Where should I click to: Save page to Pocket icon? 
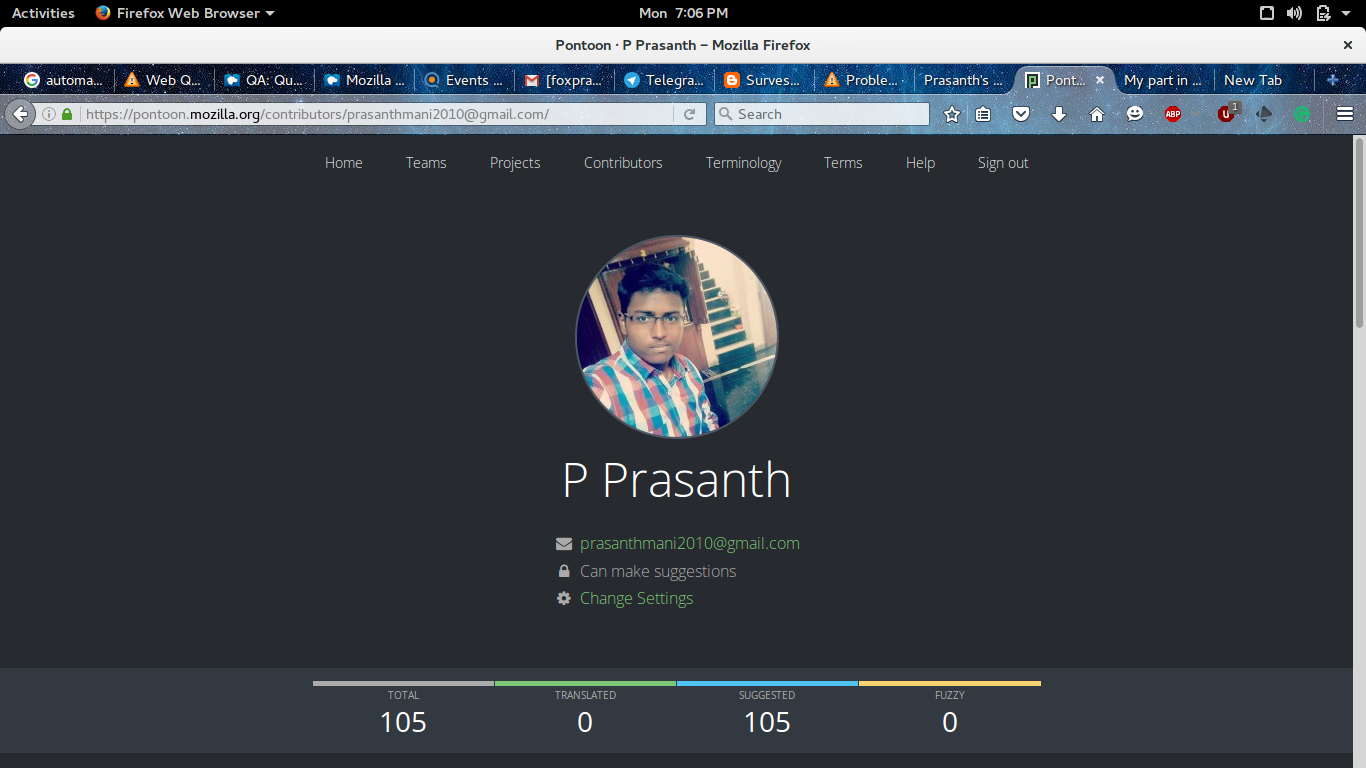coord(1021,114)
